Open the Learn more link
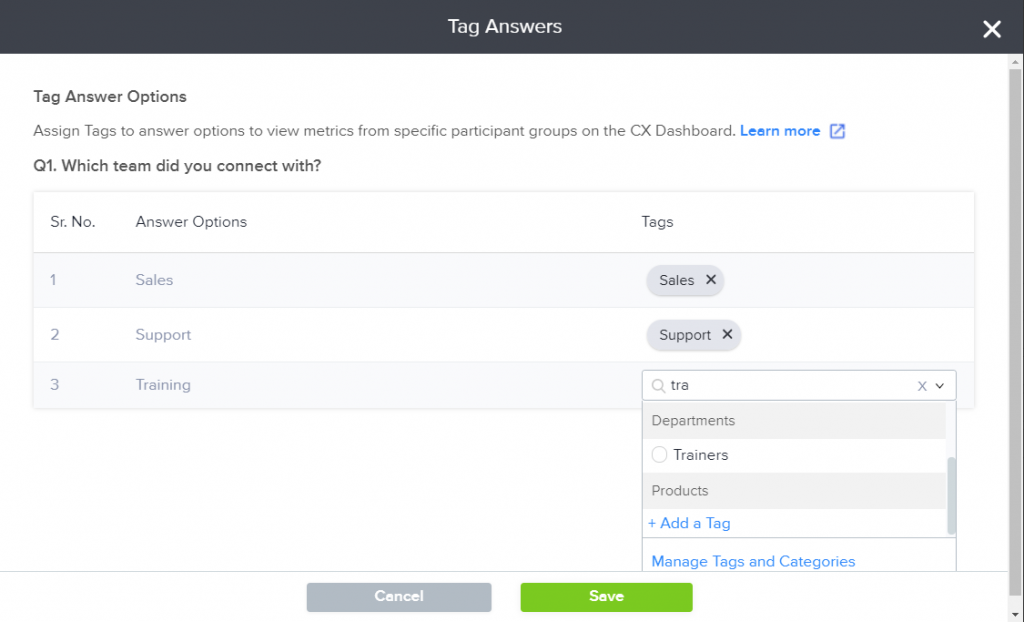 779,131
